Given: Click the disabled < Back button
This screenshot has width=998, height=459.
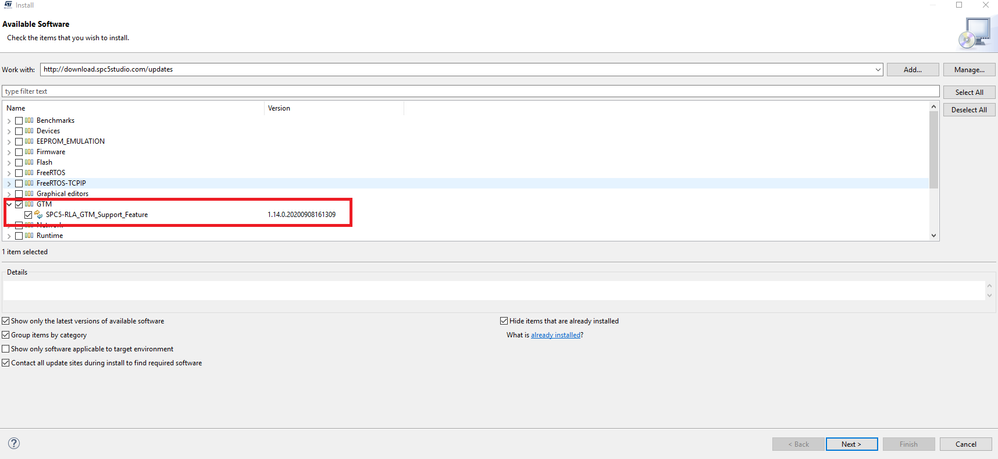Looking at the screenshot, I should [x=798, y=444].
